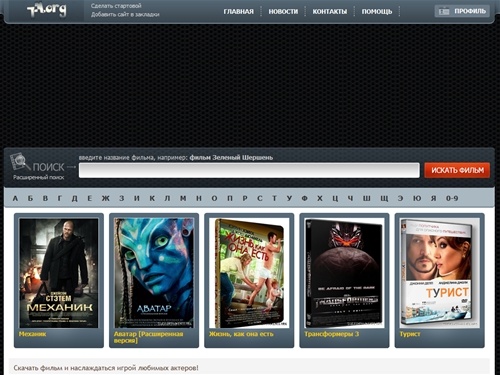Click the Турист title link
Viewport: 500px width, 375px height.
[410, 334]
